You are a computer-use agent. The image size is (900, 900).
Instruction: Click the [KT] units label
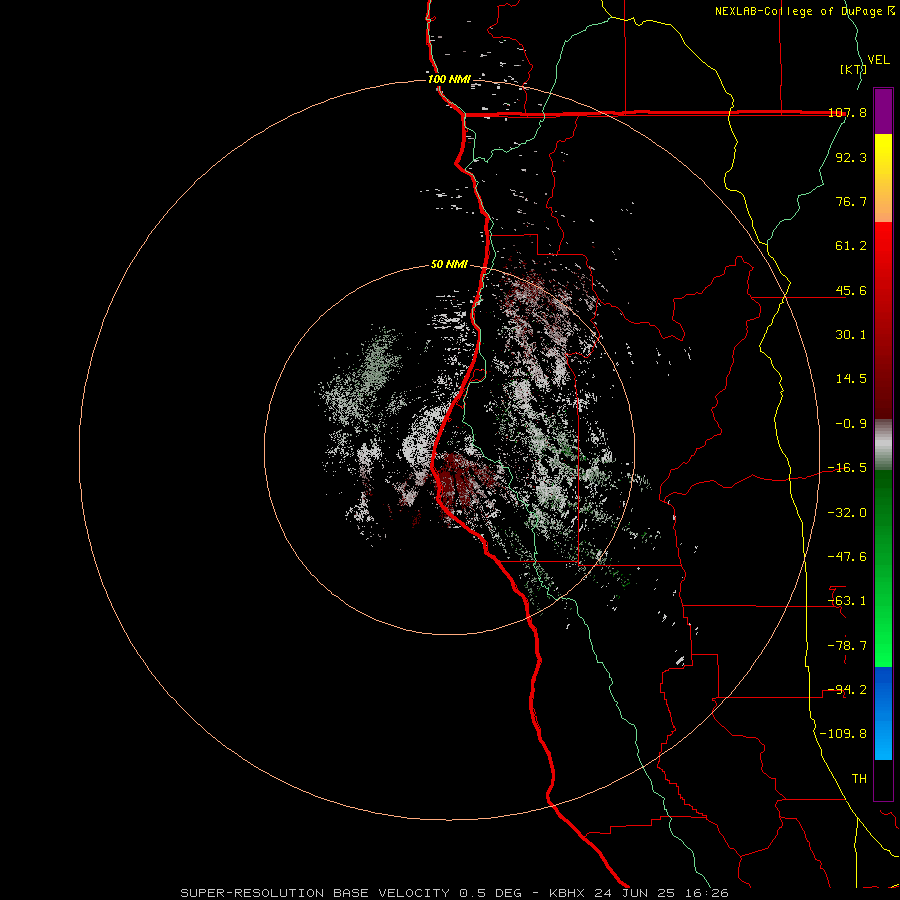click(x=853, y=69)
